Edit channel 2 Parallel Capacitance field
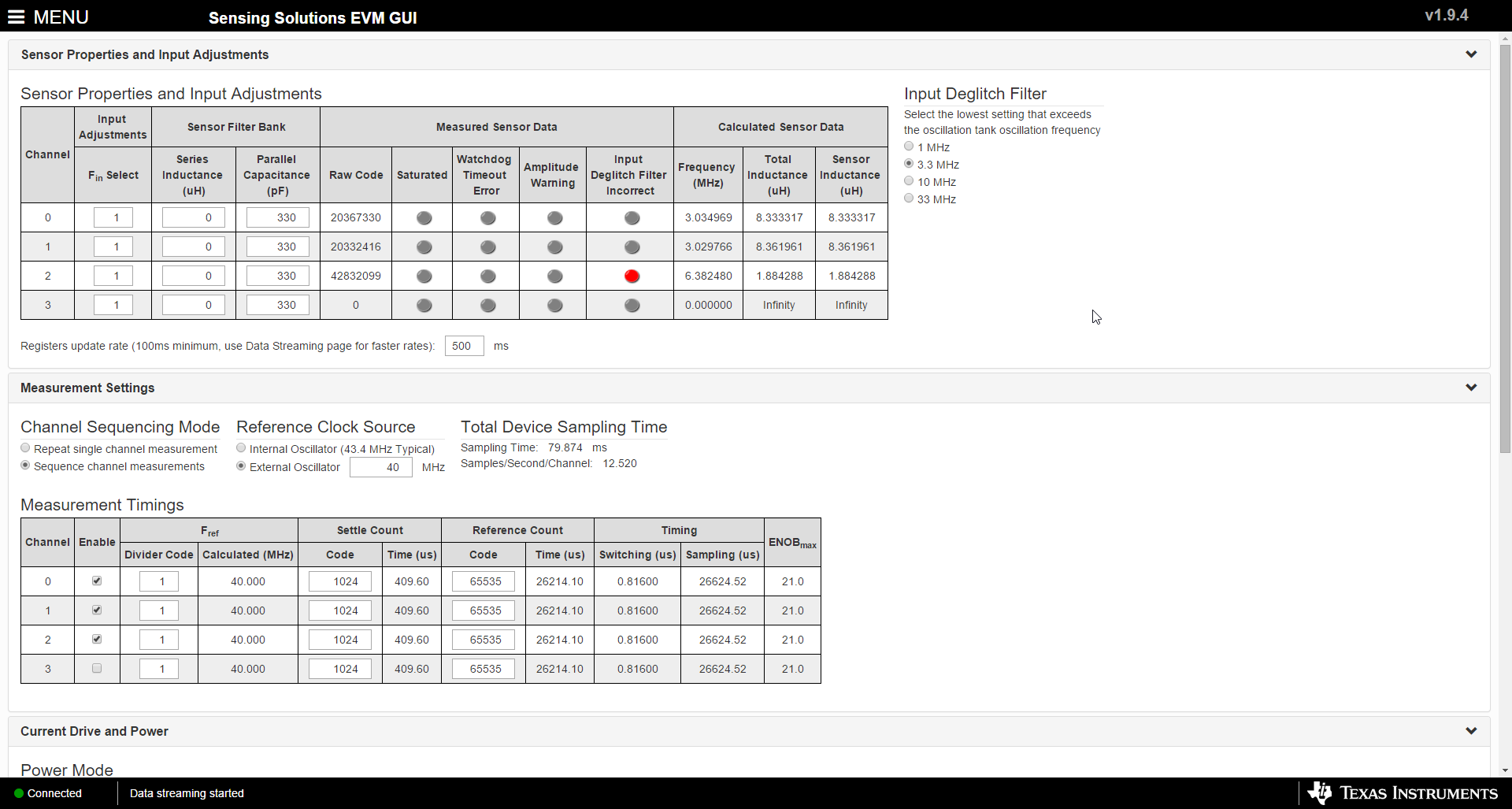1512x809 pixels. coord(278,276)
